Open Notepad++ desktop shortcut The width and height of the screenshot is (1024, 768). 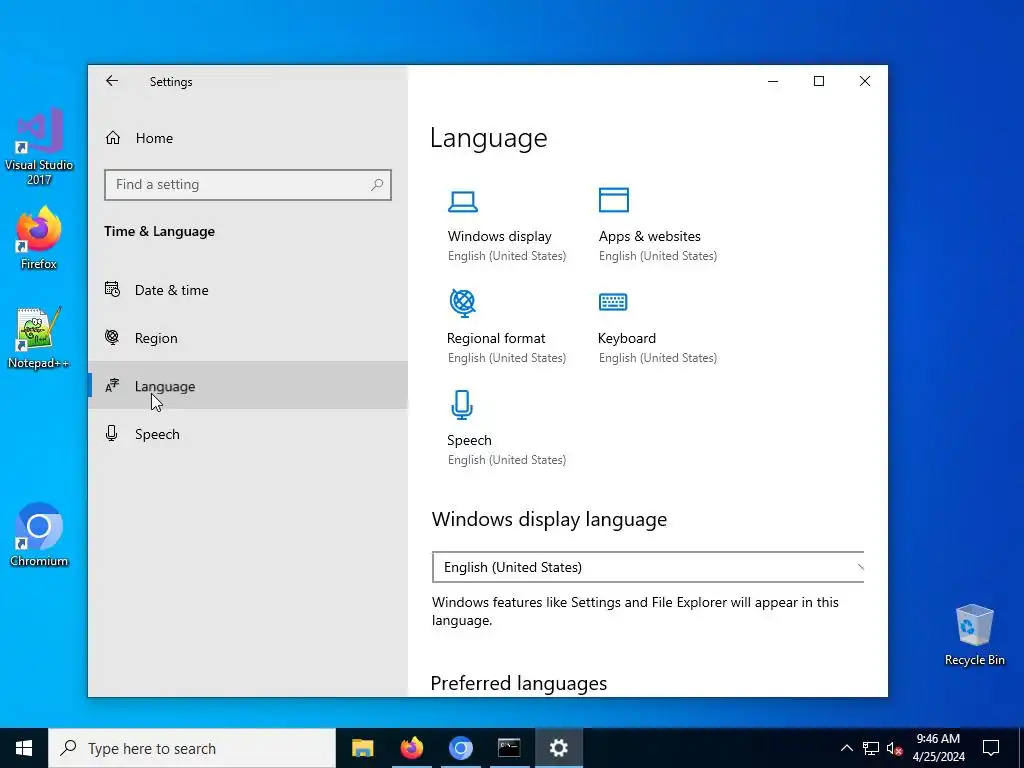(39, 338)
